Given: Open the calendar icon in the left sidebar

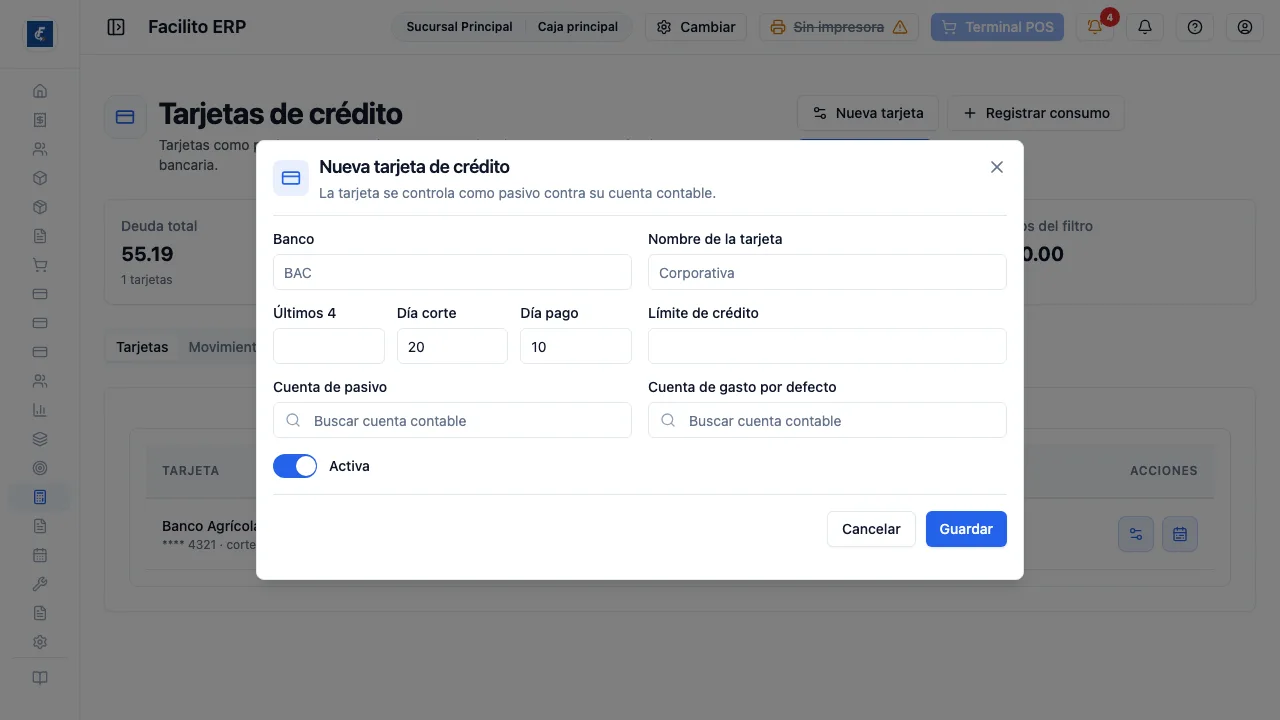Looking at the screenshot, I should pos(40,555).
